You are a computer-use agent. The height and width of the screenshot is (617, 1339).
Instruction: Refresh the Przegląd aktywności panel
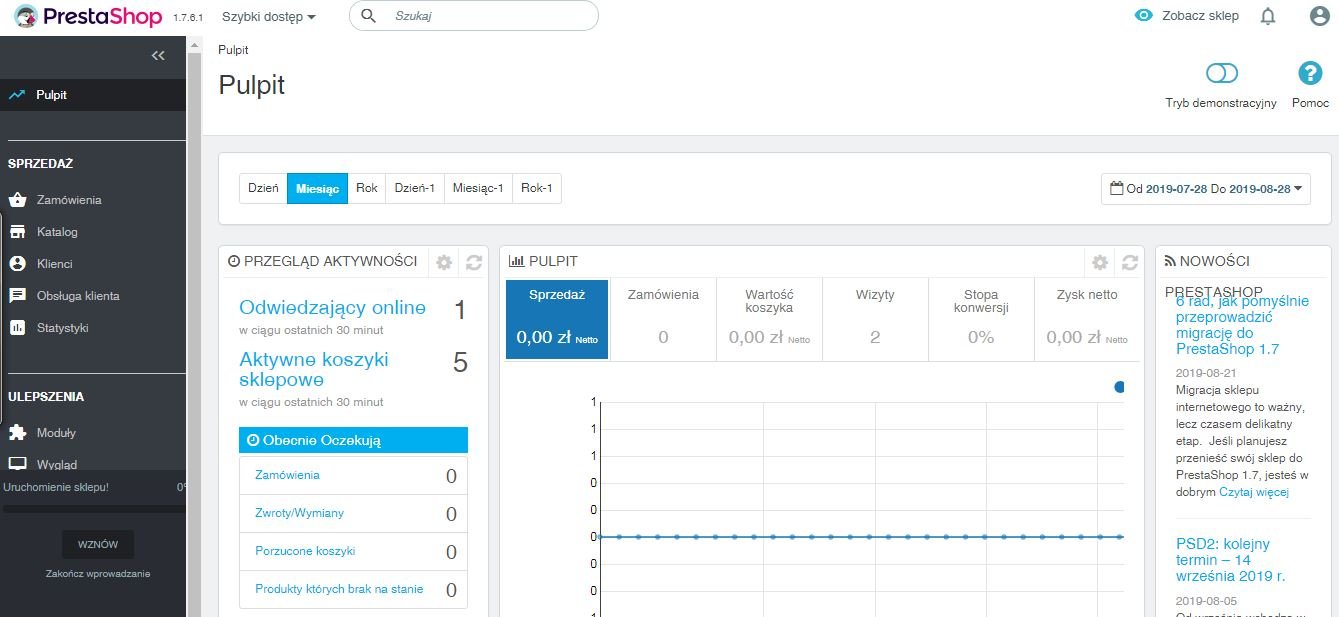474,262
